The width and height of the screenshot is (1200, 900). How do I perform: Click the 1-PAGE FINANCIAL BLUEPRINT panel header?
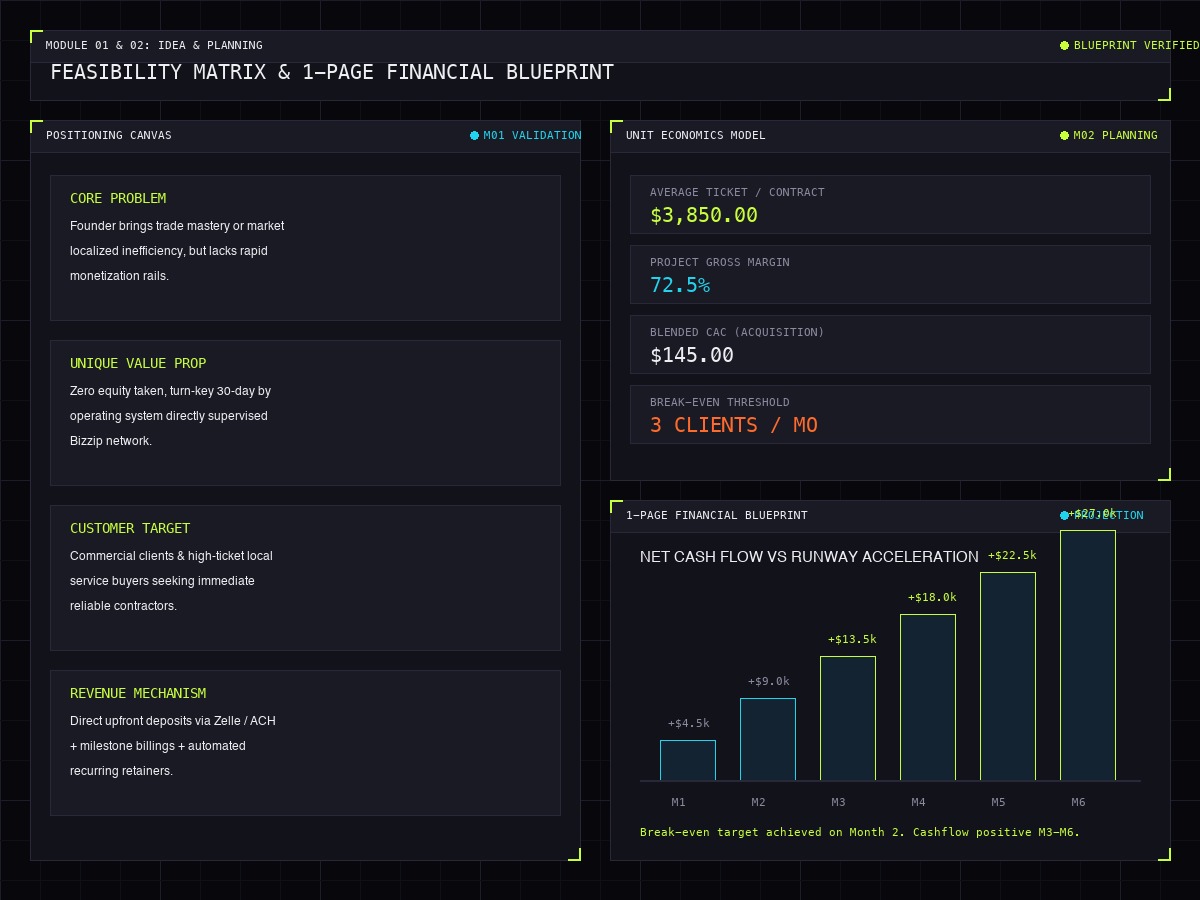click(717, 515)
